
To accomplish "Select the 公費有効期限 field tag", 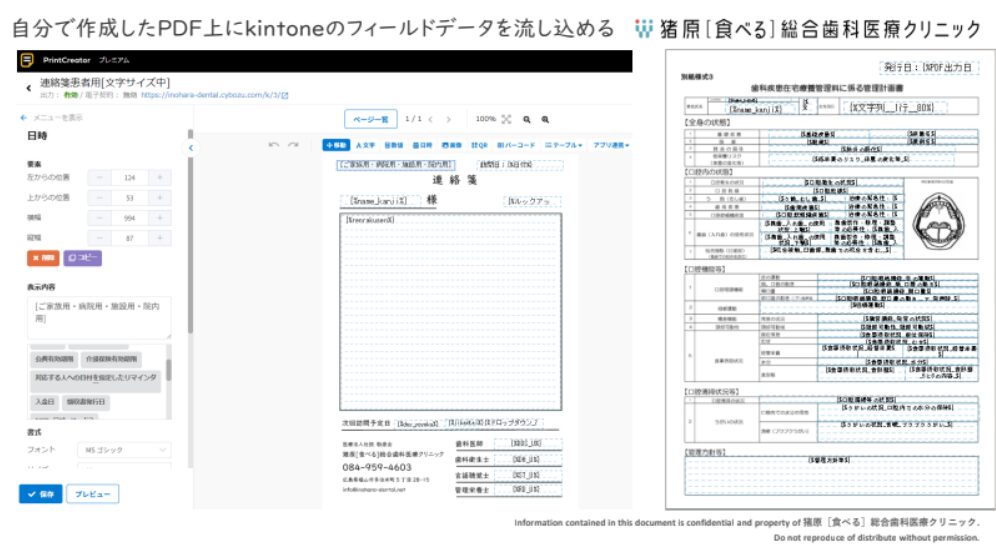I will click(54, 359).
